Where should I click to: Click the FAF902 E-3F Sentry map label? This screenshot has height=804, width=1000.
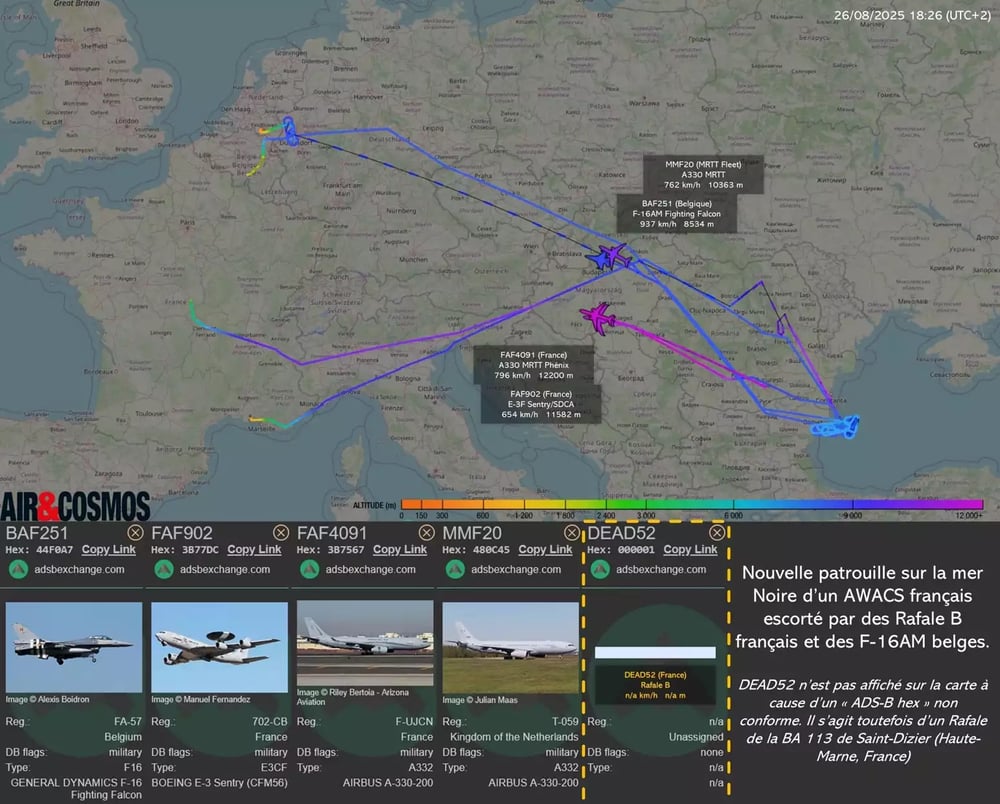click(x=541, y=404)
